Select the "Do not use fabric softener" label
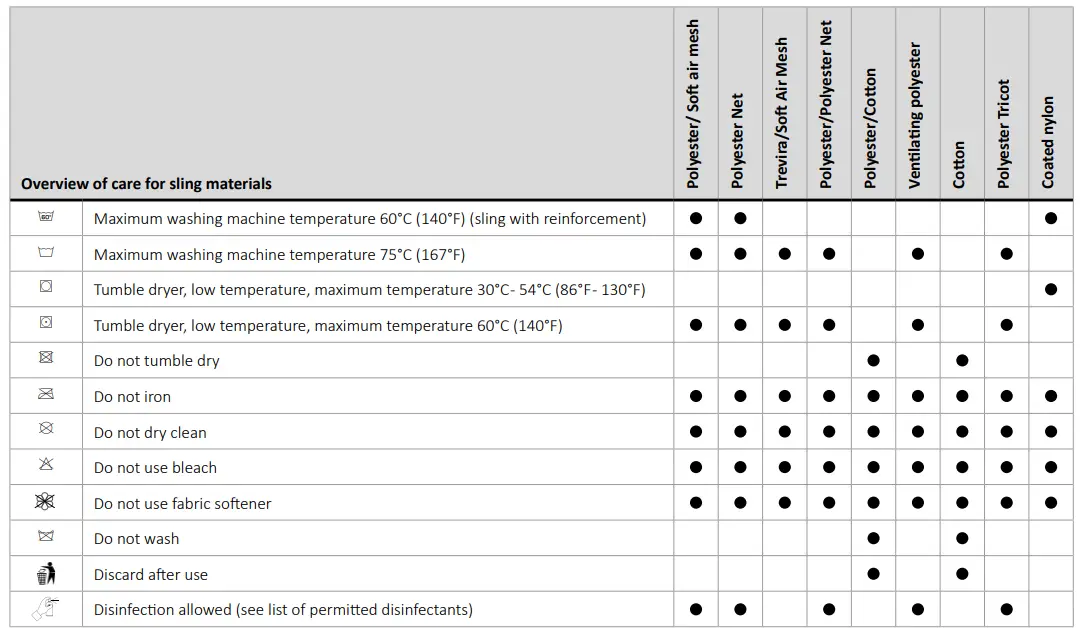 pos(183,503)
